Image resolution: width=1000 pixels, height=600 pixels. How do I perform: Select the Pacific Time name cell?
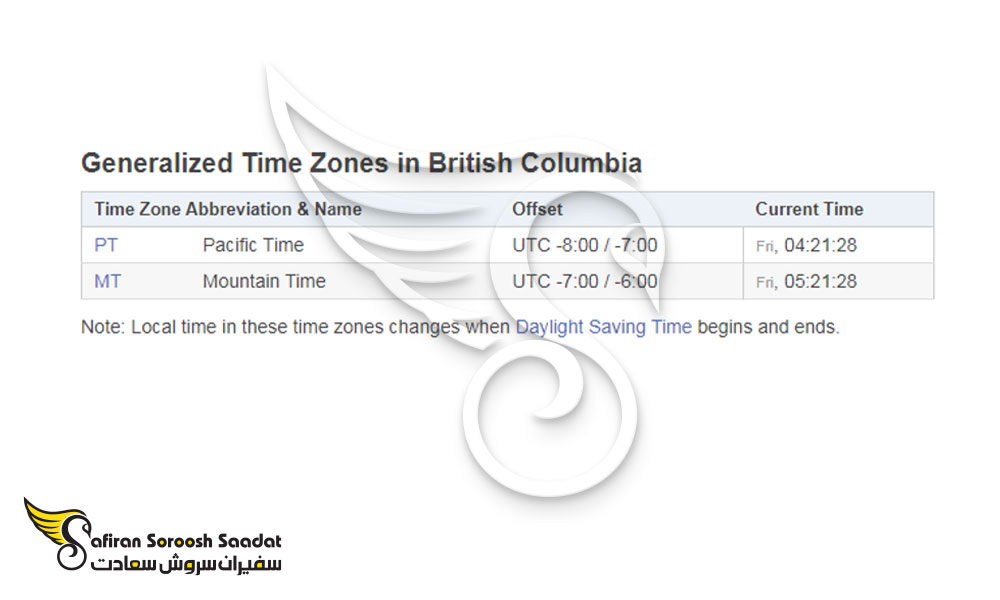point(253,245)
